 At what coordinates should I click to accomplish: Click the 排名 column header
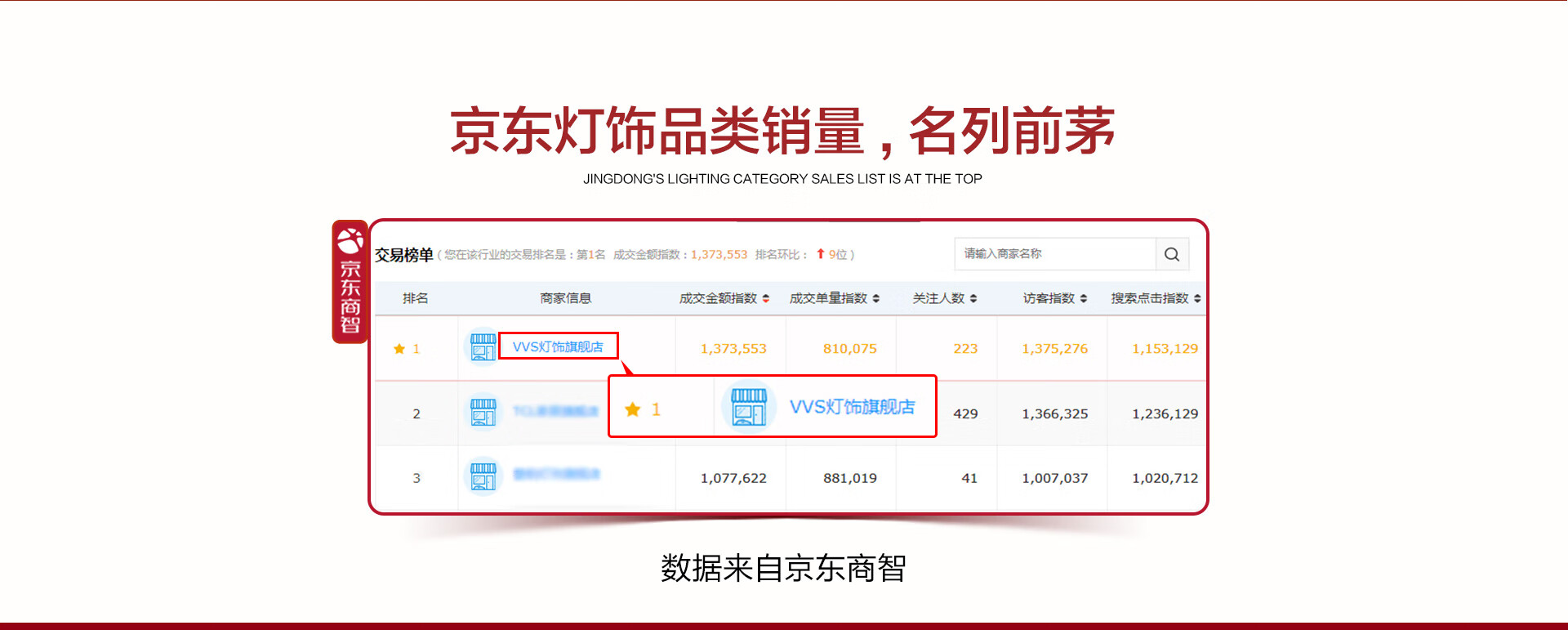tap(415, 298)
